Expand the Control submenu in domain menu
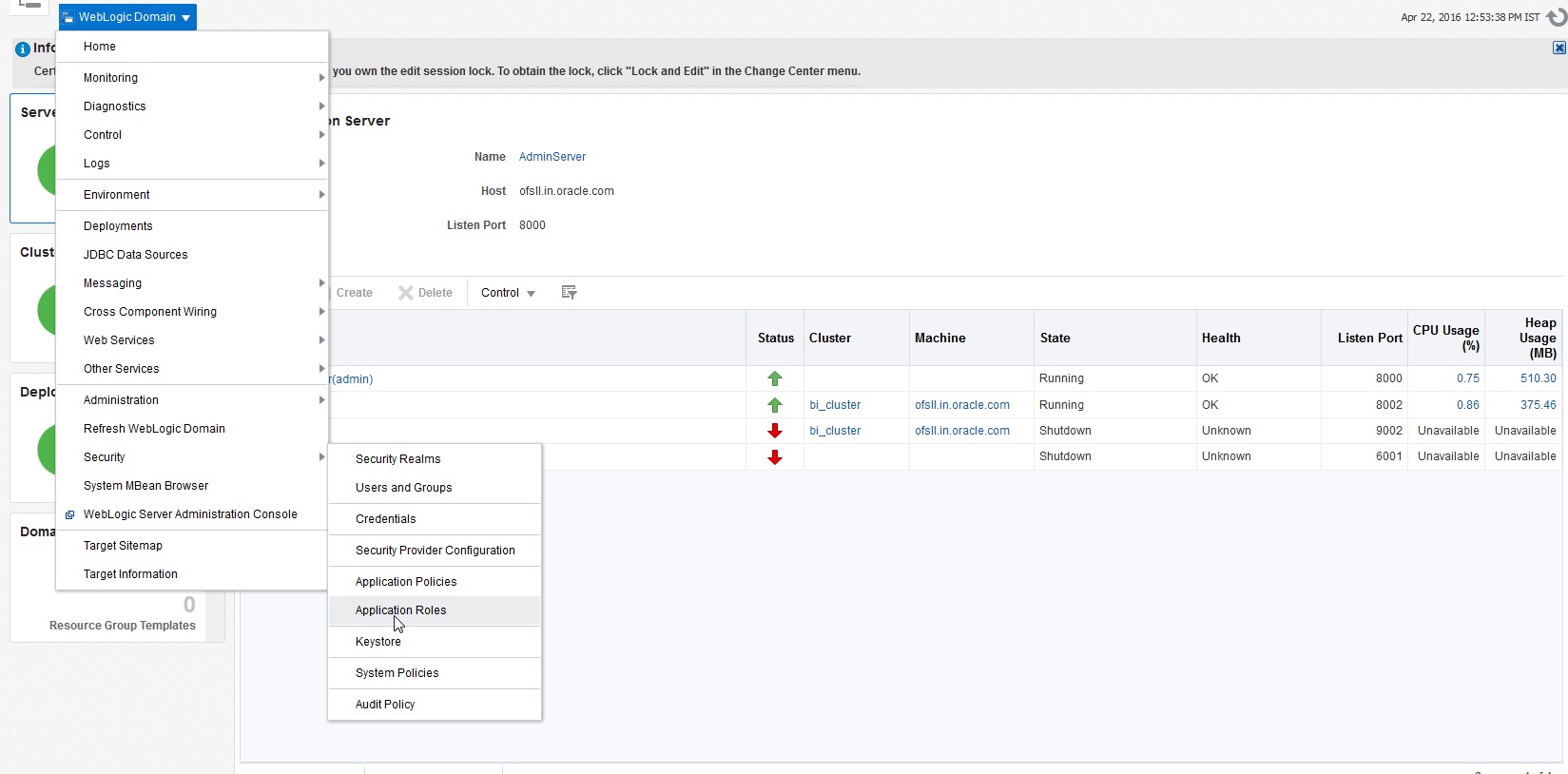The image size is (1568, 774). pos(192,135)
